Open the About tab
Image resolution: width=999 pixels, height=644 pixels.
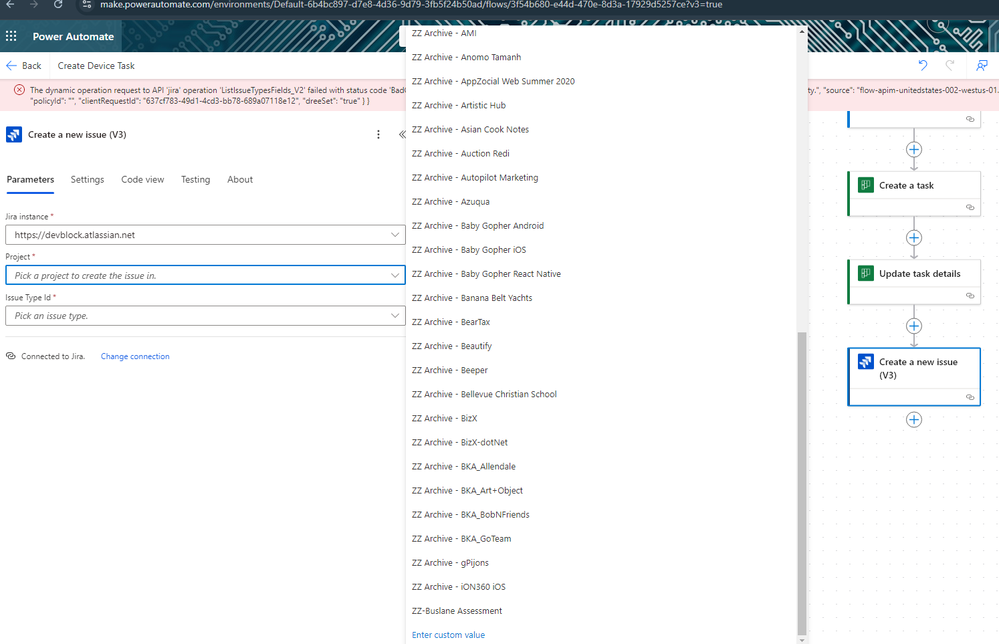pos(240,180)
